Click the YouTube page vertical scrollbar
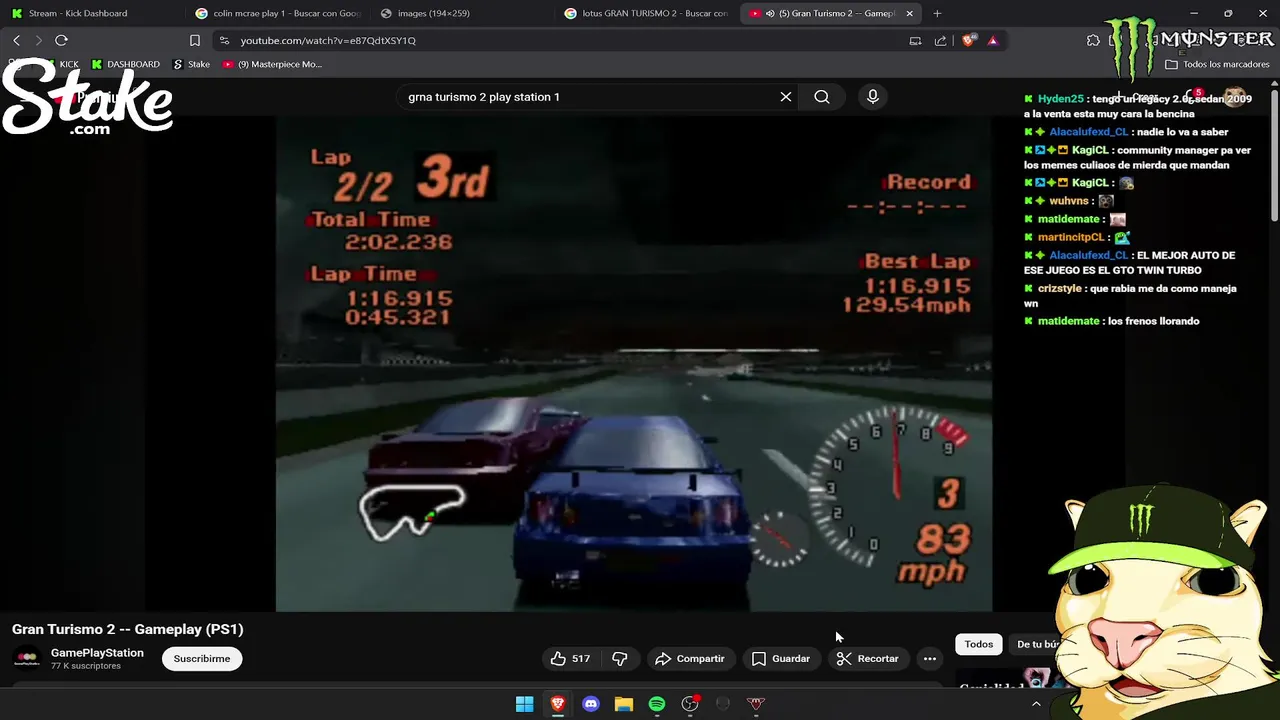Image resolution: width=1280 pixels, height=720 pixels. (1274, 157)
